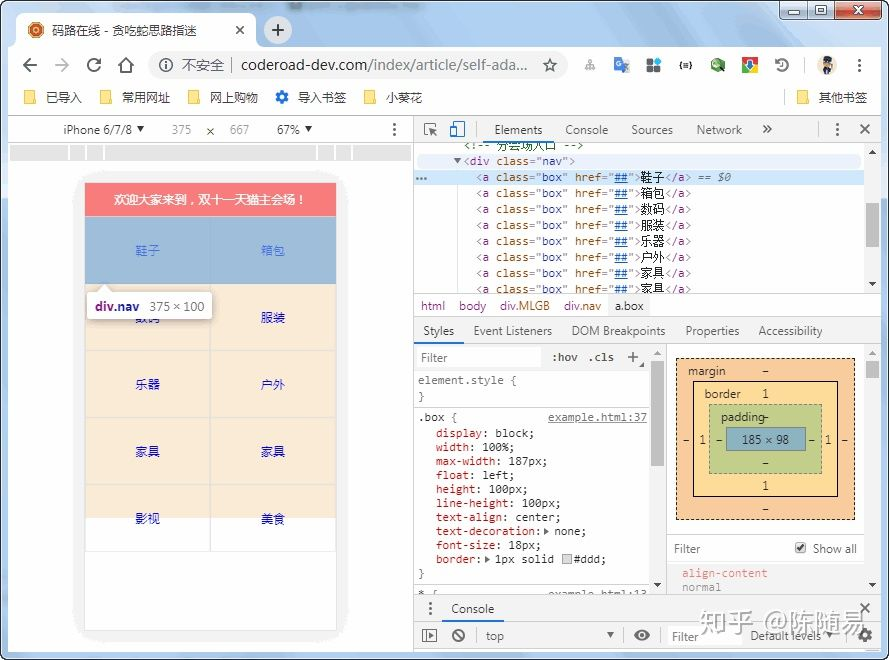Show the console sidebar
The image size is (889, 660).
tap(430, 635)
